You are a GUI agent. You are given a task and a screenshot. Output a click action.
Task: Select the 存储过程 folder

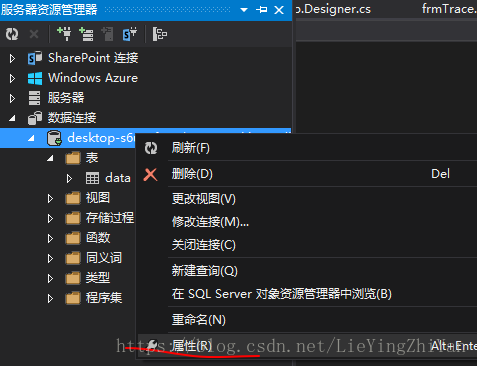pos(110,218)
